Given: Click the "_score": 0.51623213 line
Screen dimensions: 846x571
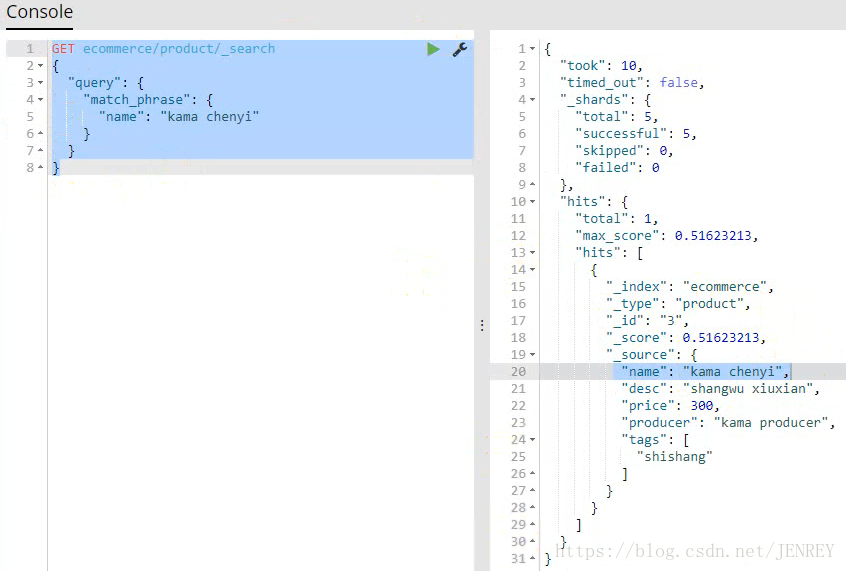Looking at the screenshot, I should pyautogui.click(x=686, y=337).
